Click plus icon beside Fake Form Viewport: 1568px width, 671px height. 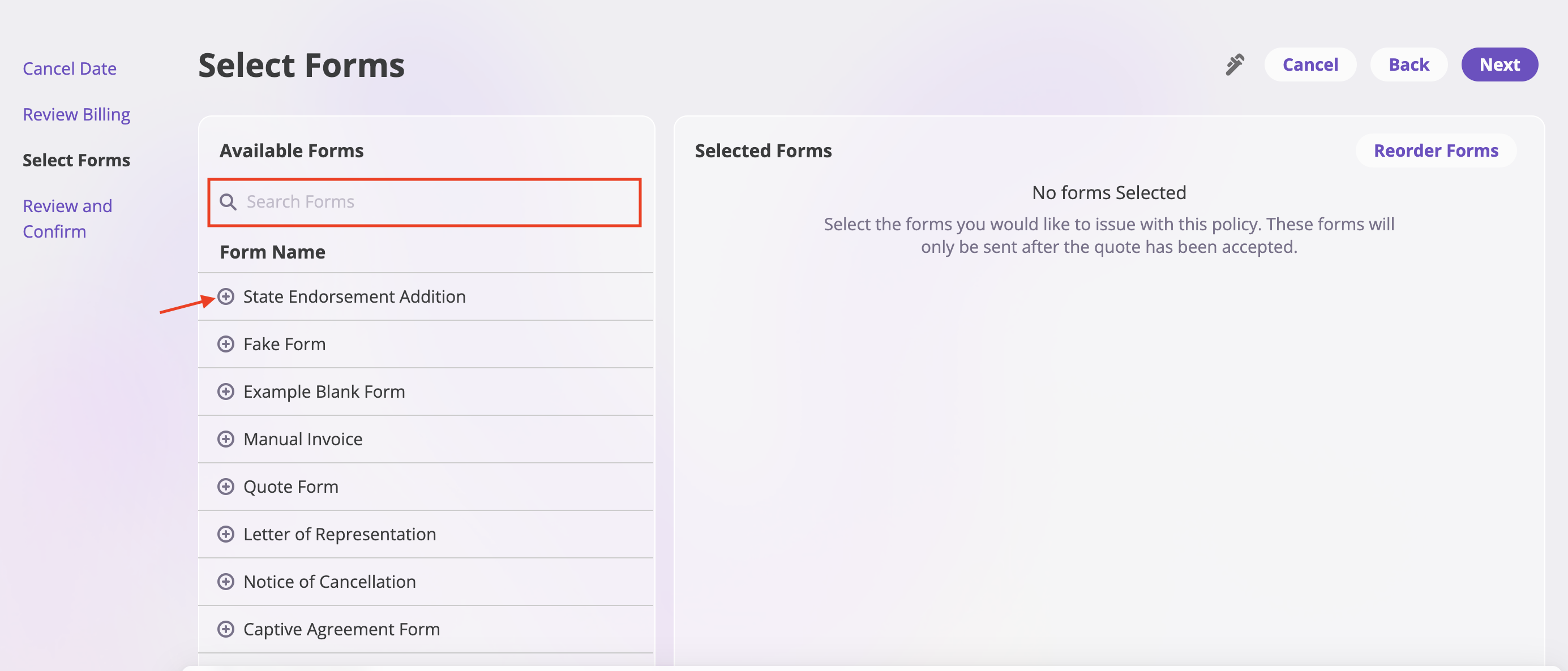click(x=226, y=345)
